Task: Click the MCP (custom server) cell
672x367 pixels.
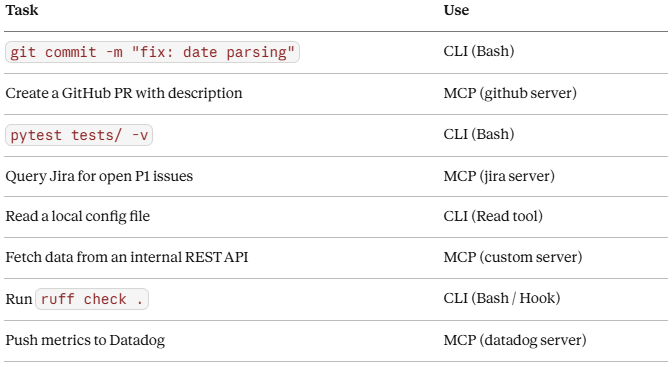Action: pos(513,257)
